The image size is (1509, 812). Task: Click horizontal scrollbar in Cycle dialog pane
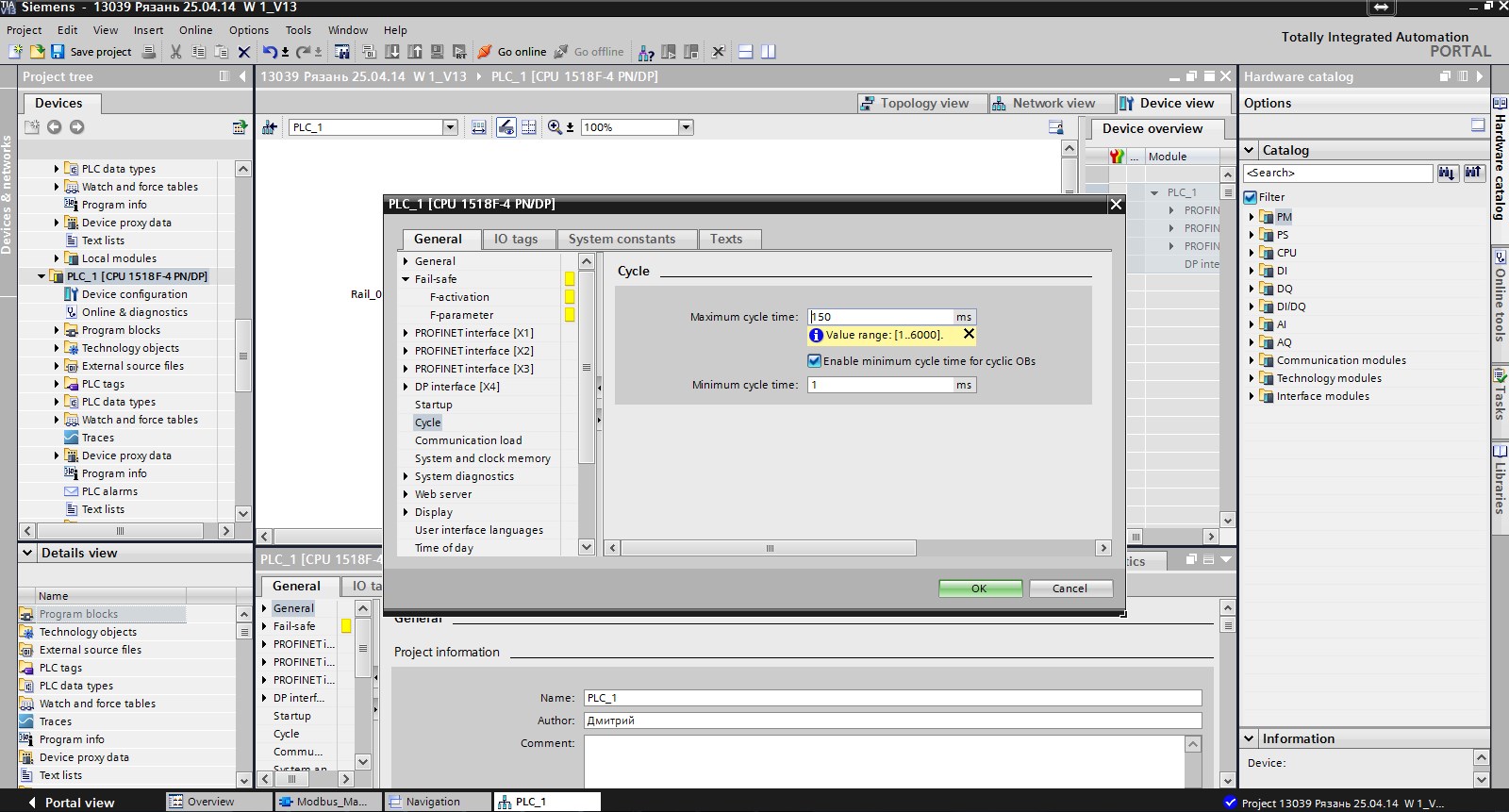769,548
